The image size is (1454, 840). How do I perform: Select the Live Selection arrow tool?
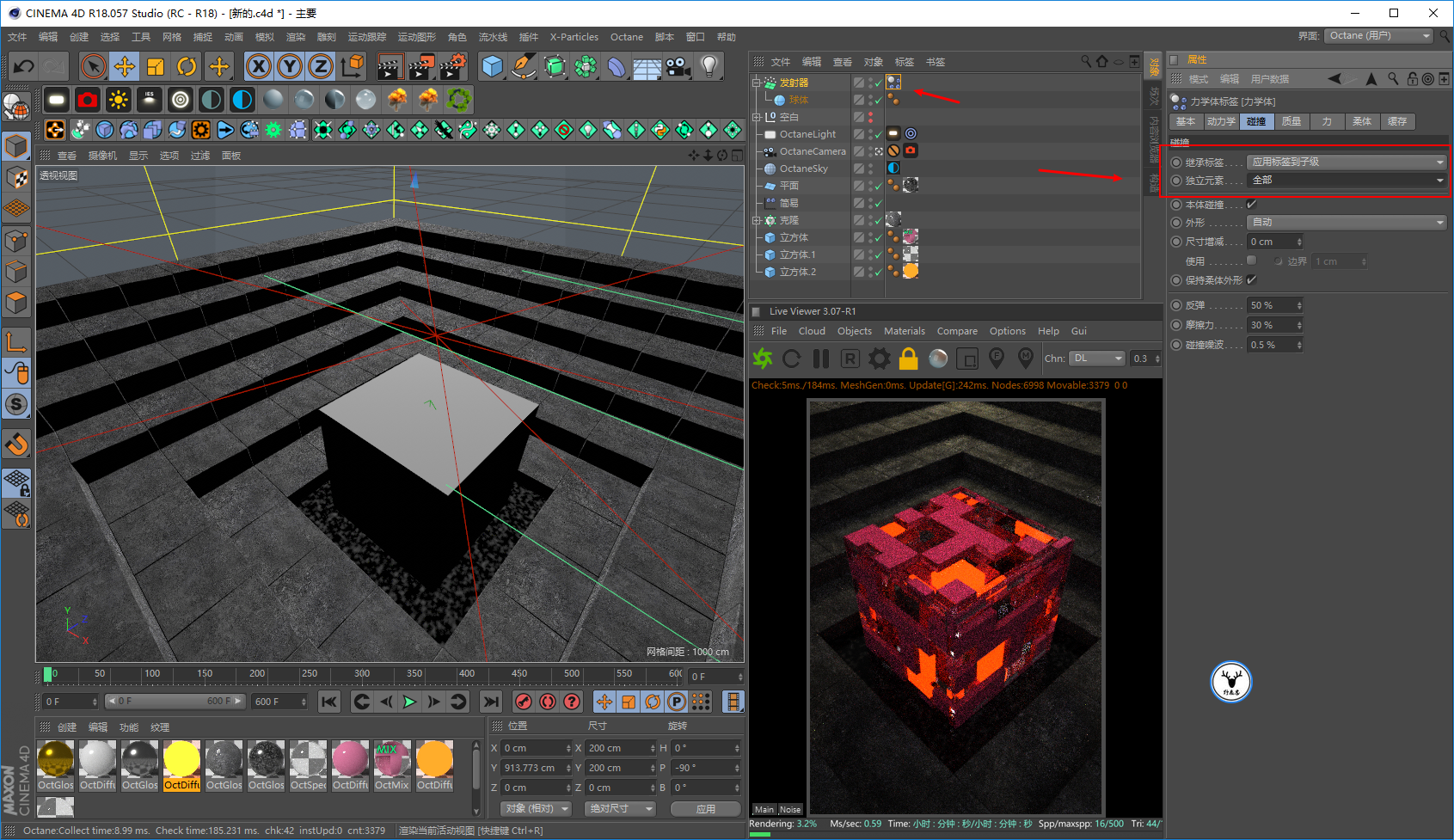tap(94, 66)
